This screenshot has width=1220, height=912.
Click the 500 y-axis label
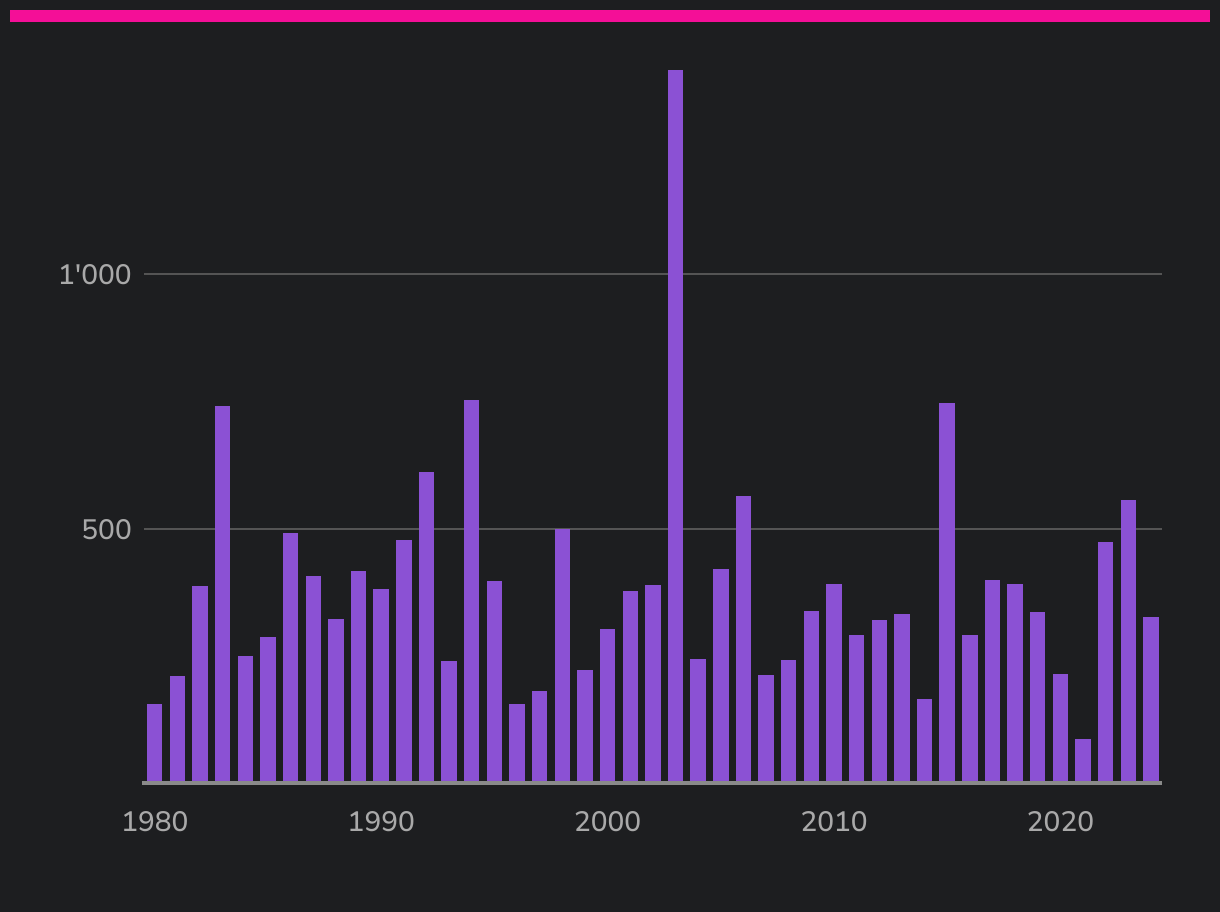[x=107, y=530]
